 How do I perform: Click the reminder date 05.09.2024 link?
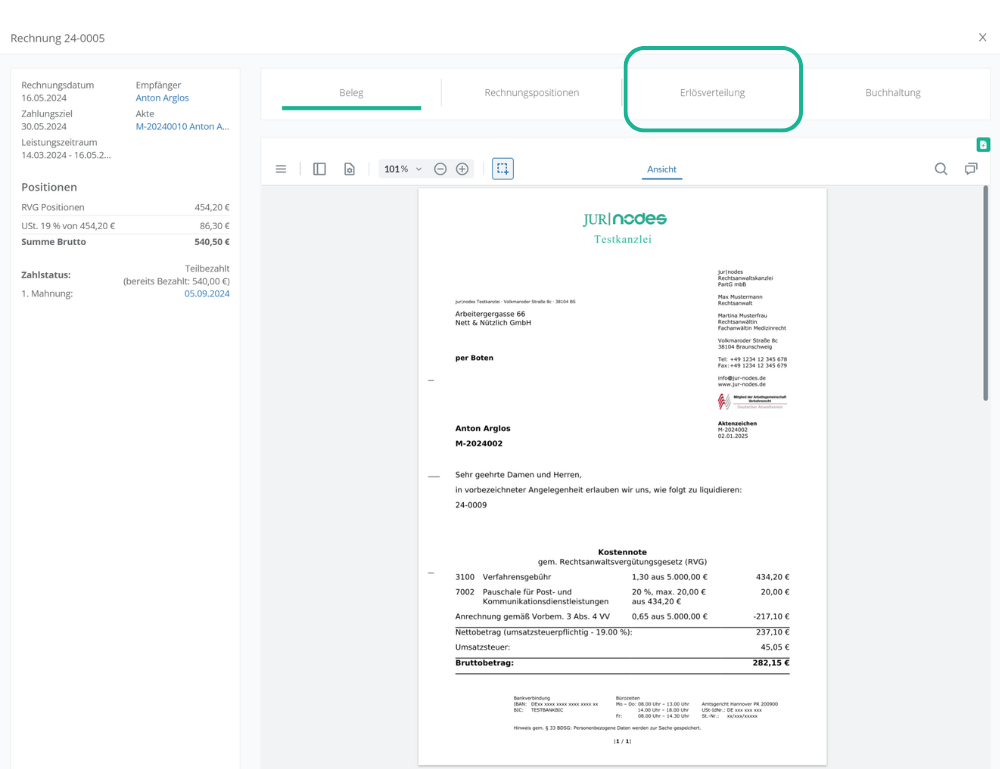point(207,294)
